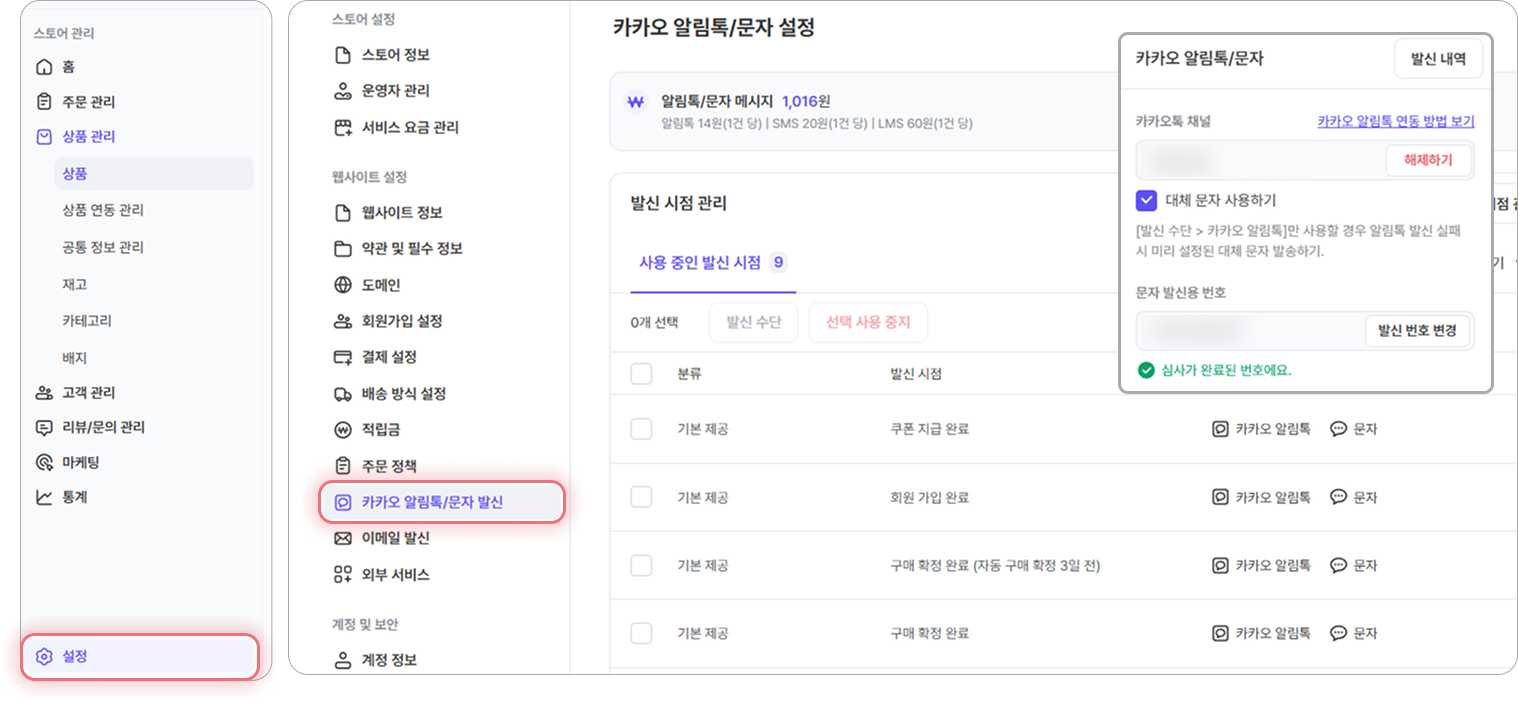Open 카테고리 in sidebar
This screenshot has height=701, width=1518.
(x=87, y=321)
